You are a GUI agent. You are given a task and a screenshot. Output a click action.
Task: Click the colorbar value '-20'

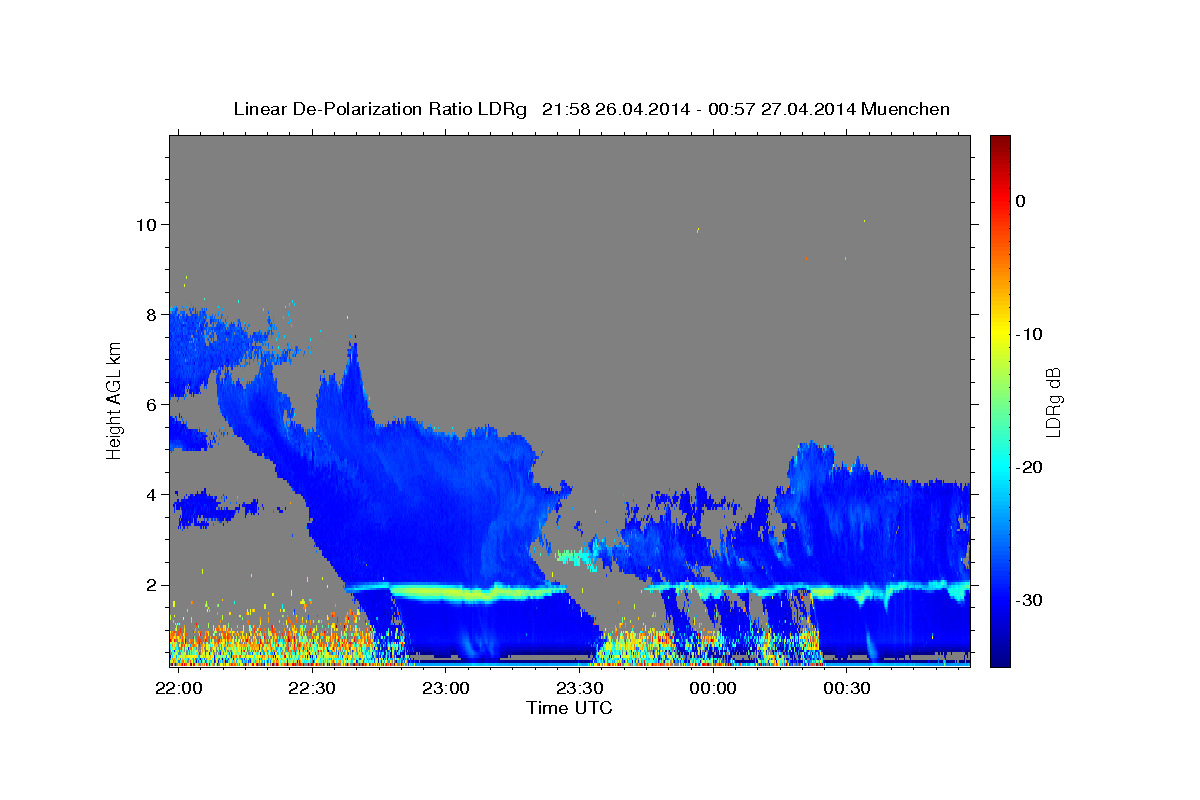[x=1029, y=467]
